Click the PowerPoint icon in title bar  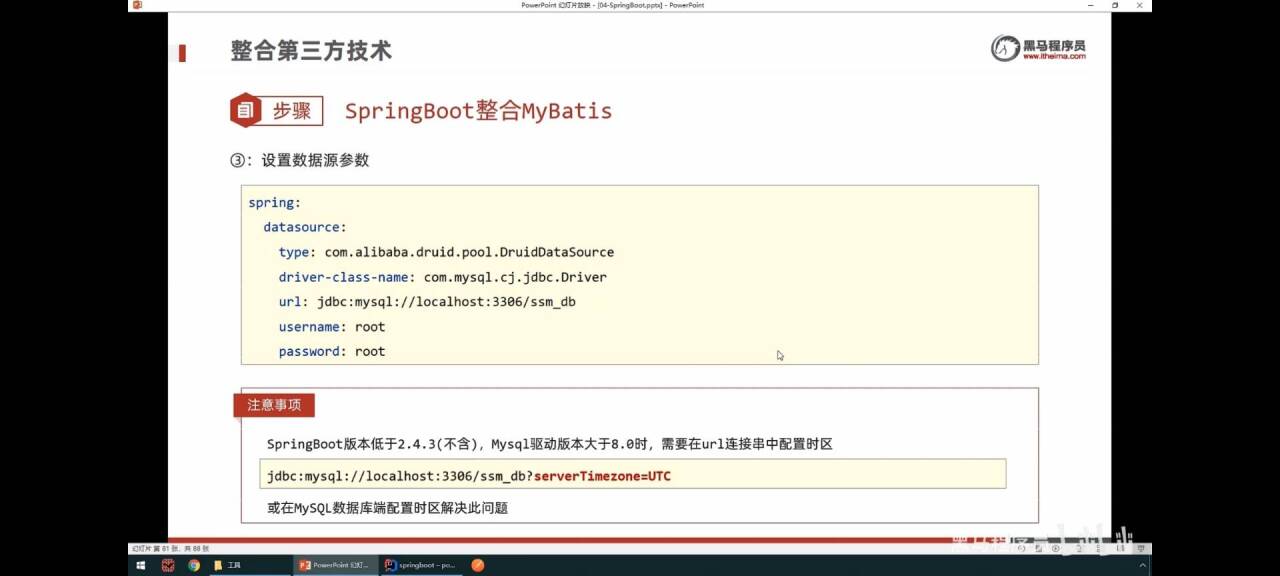137,5
